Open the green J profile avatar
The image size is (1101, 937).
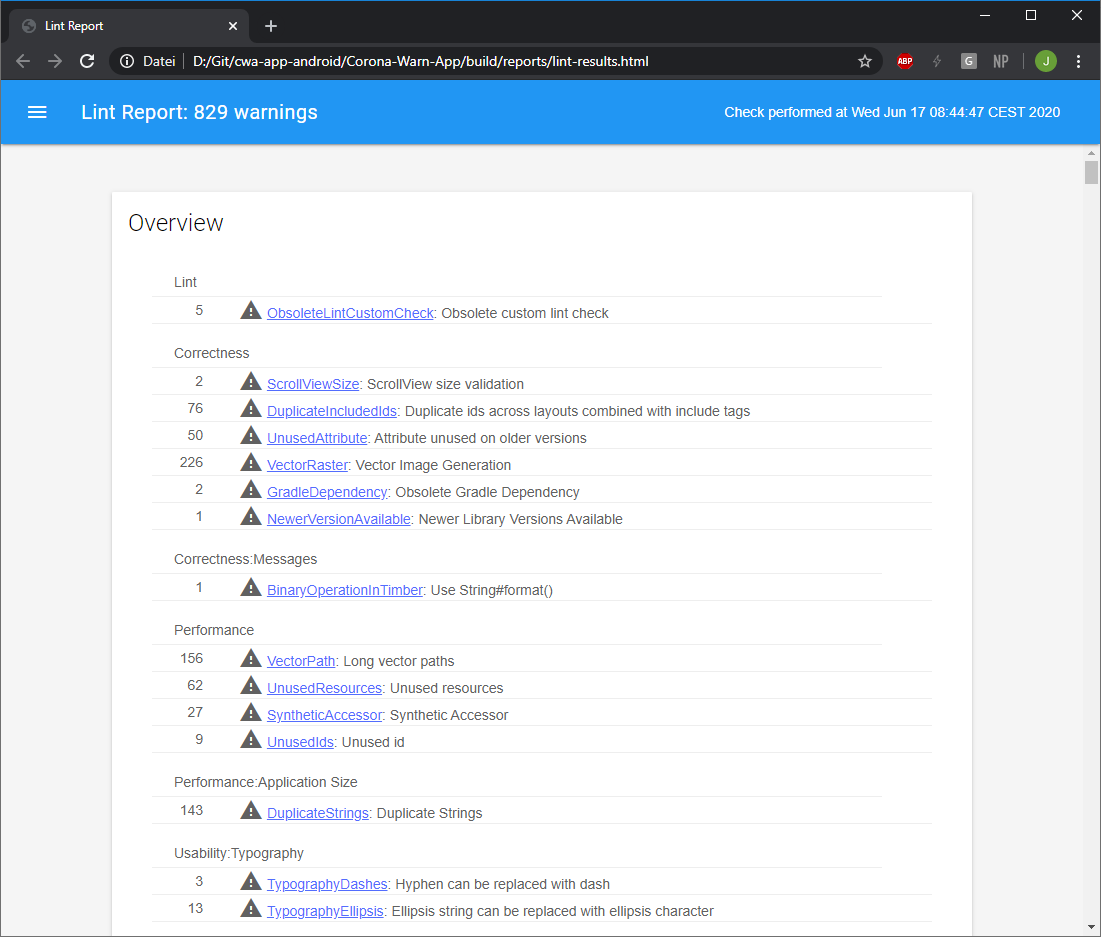point(1046,61)
